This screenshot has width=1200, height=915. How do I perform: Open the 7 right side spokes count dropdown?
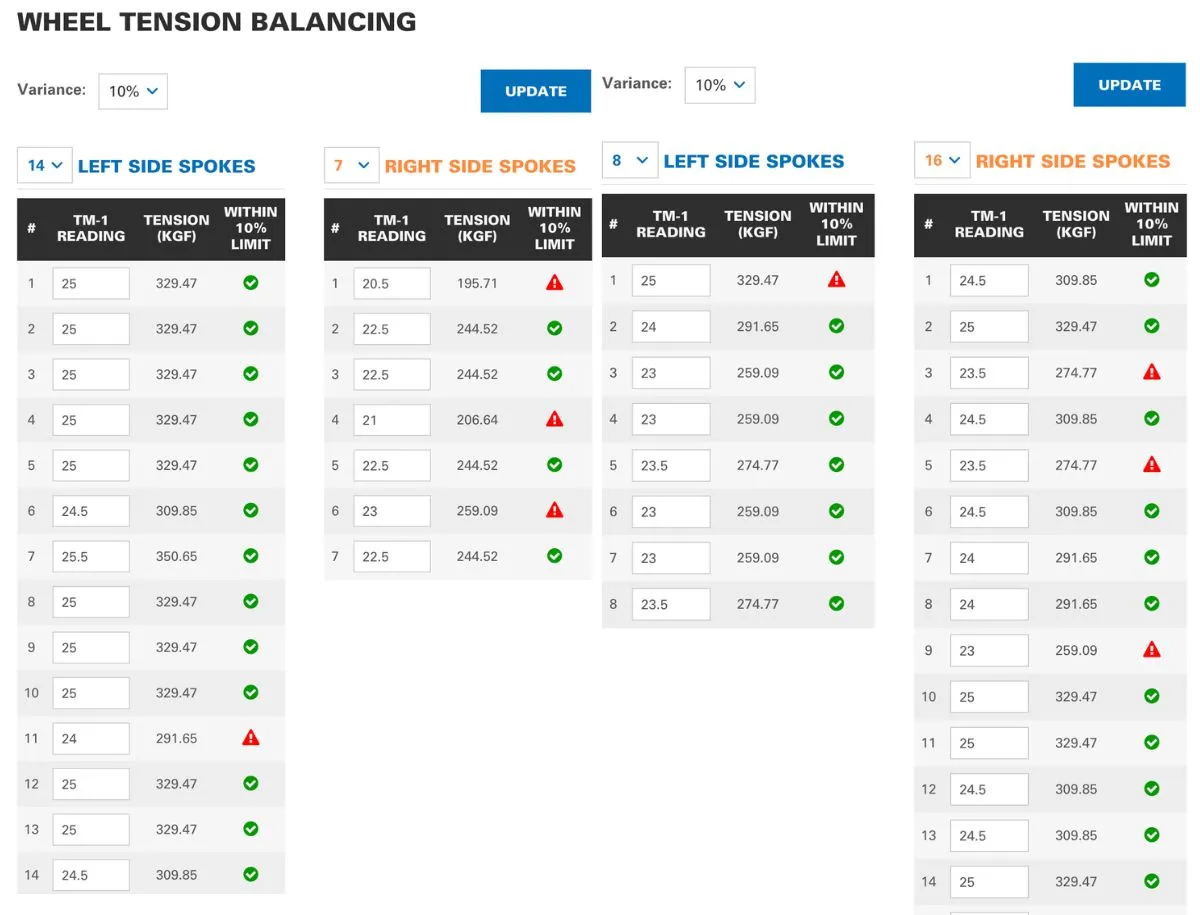pos(351,165)
